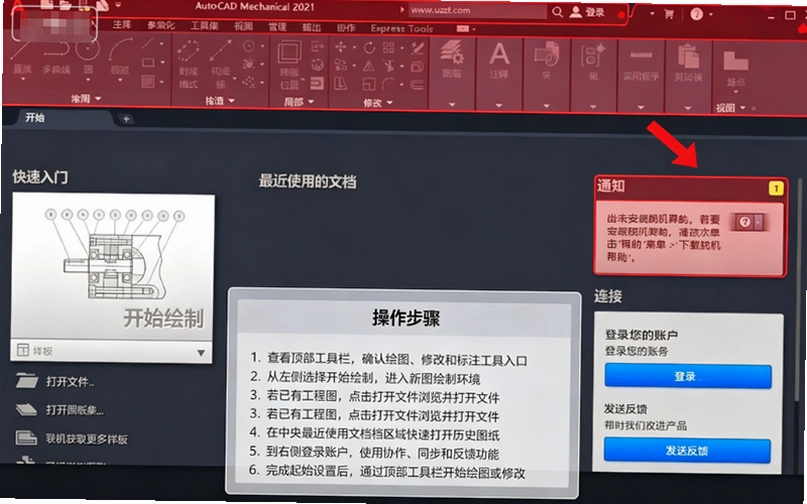Select the Arc (圆弧) tool
This screenshot has width=807, height=504.
(120, 56)
